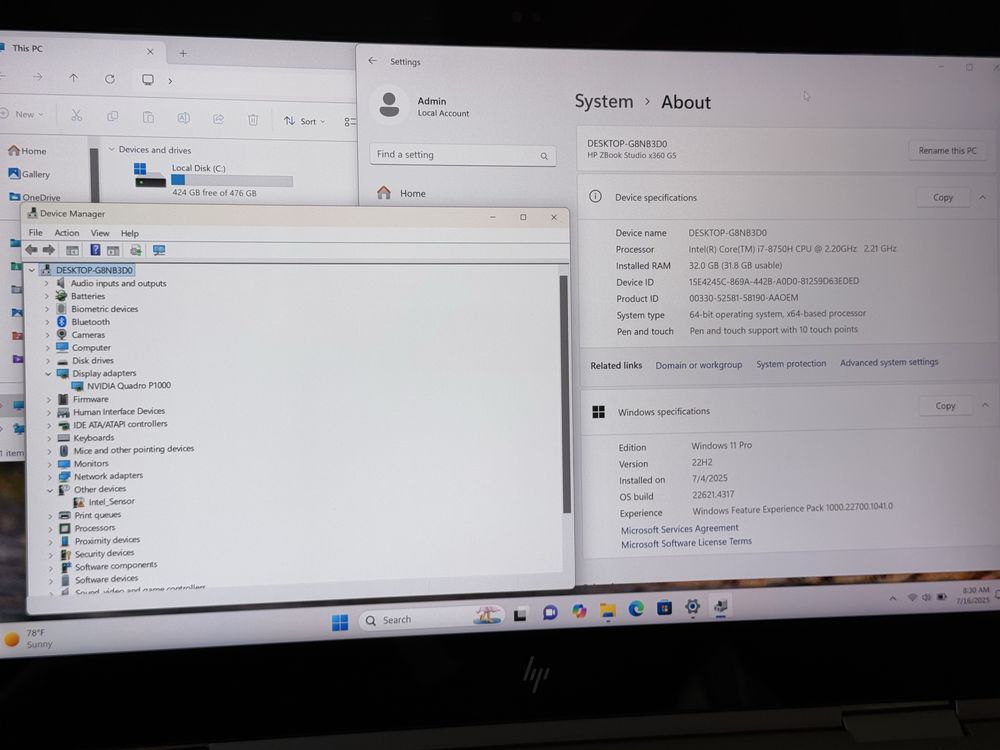Click the Share icon in File Explorer toolbar

218,119
